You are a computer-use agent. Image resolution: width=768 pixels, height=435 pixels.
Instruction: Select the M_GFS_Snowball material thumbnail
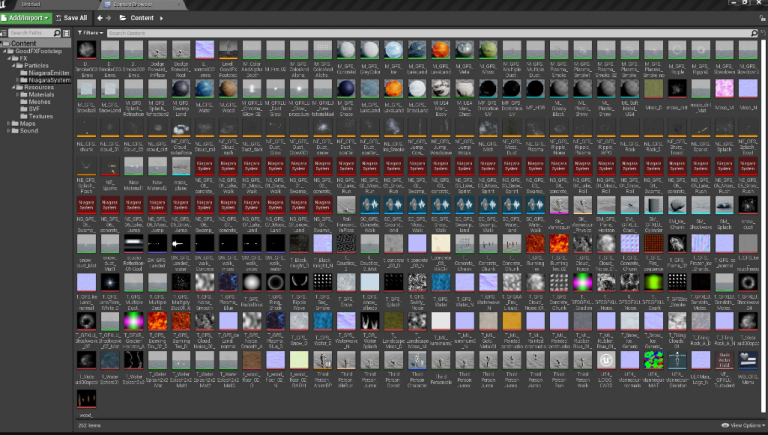coord(86,89)
